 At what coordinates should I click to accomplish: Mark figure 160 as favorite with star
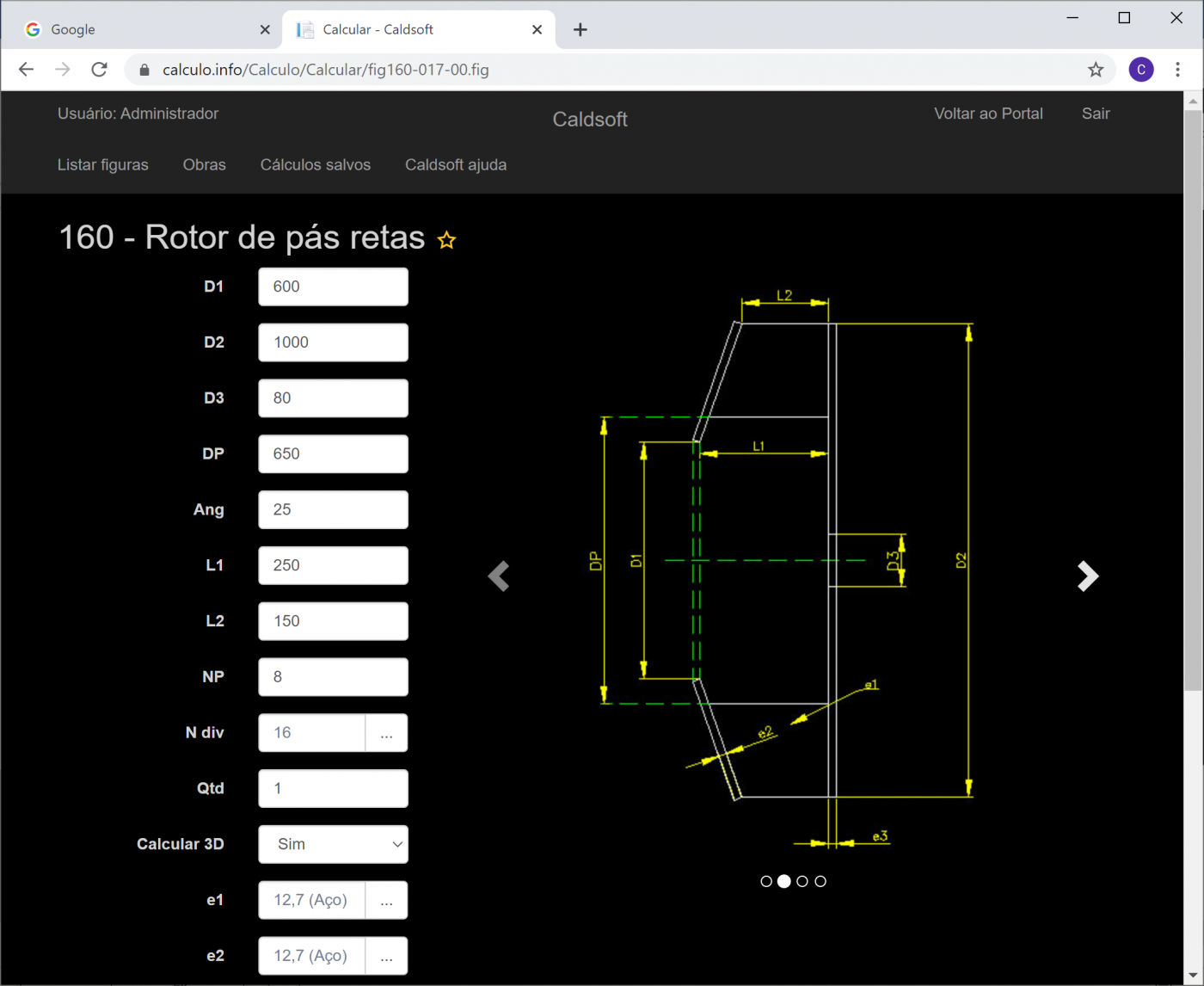pyautogui.click(x=446, y=240)
